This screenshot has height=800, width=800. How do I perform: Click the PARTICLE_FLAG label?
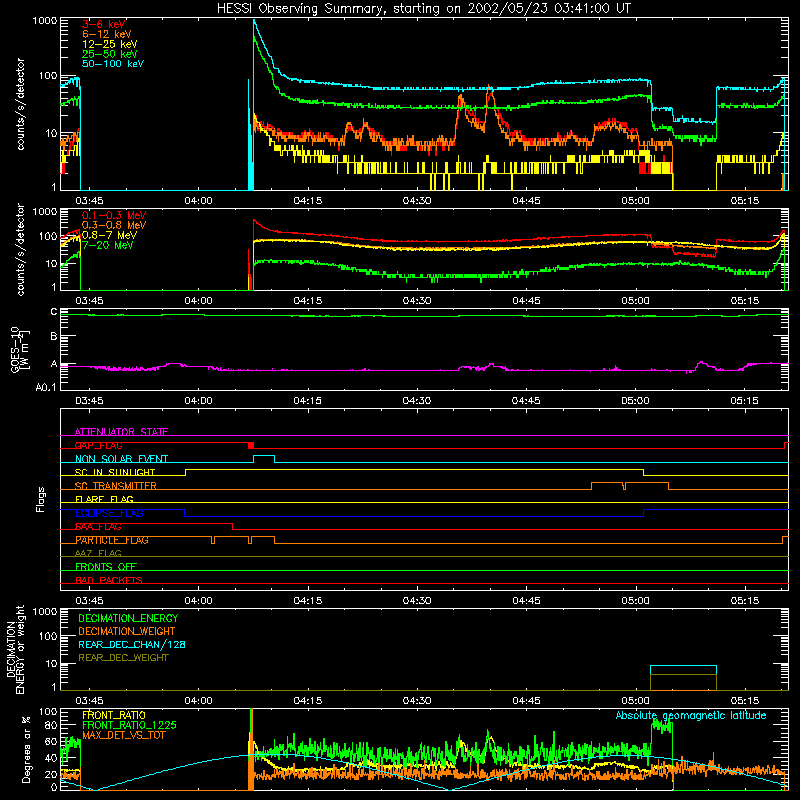[x=112, y=540]
